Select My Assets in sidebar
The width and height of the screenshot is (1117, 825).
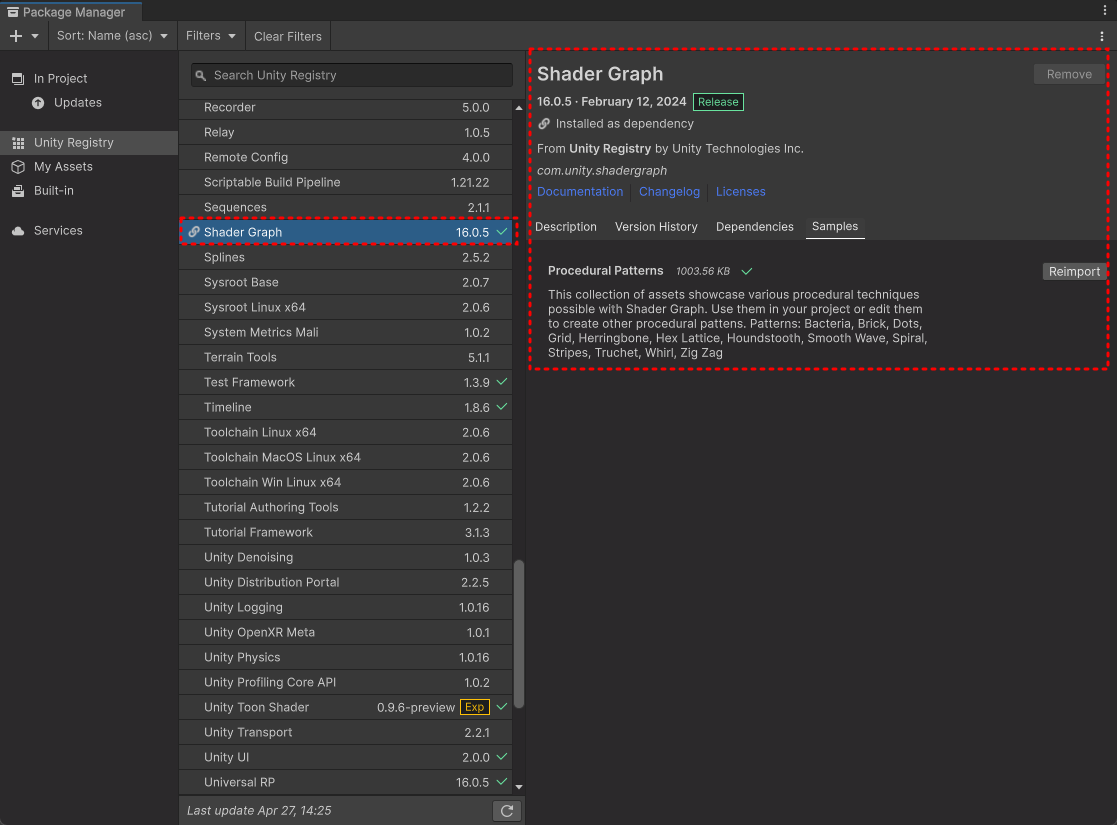click(x=89, y=167)
